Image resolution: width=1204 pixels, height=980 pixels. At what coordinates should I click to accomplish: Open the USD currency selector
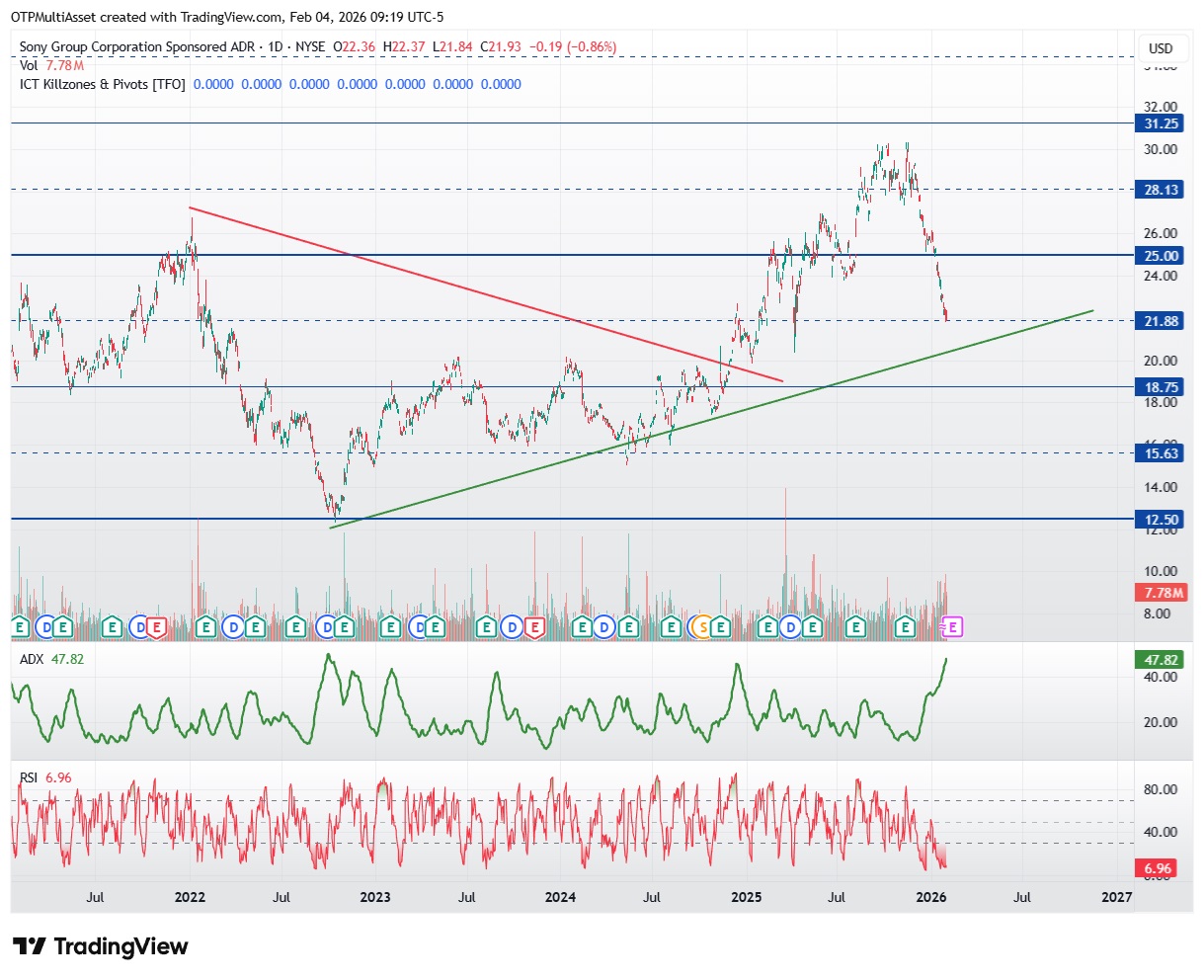(1161, 48)
